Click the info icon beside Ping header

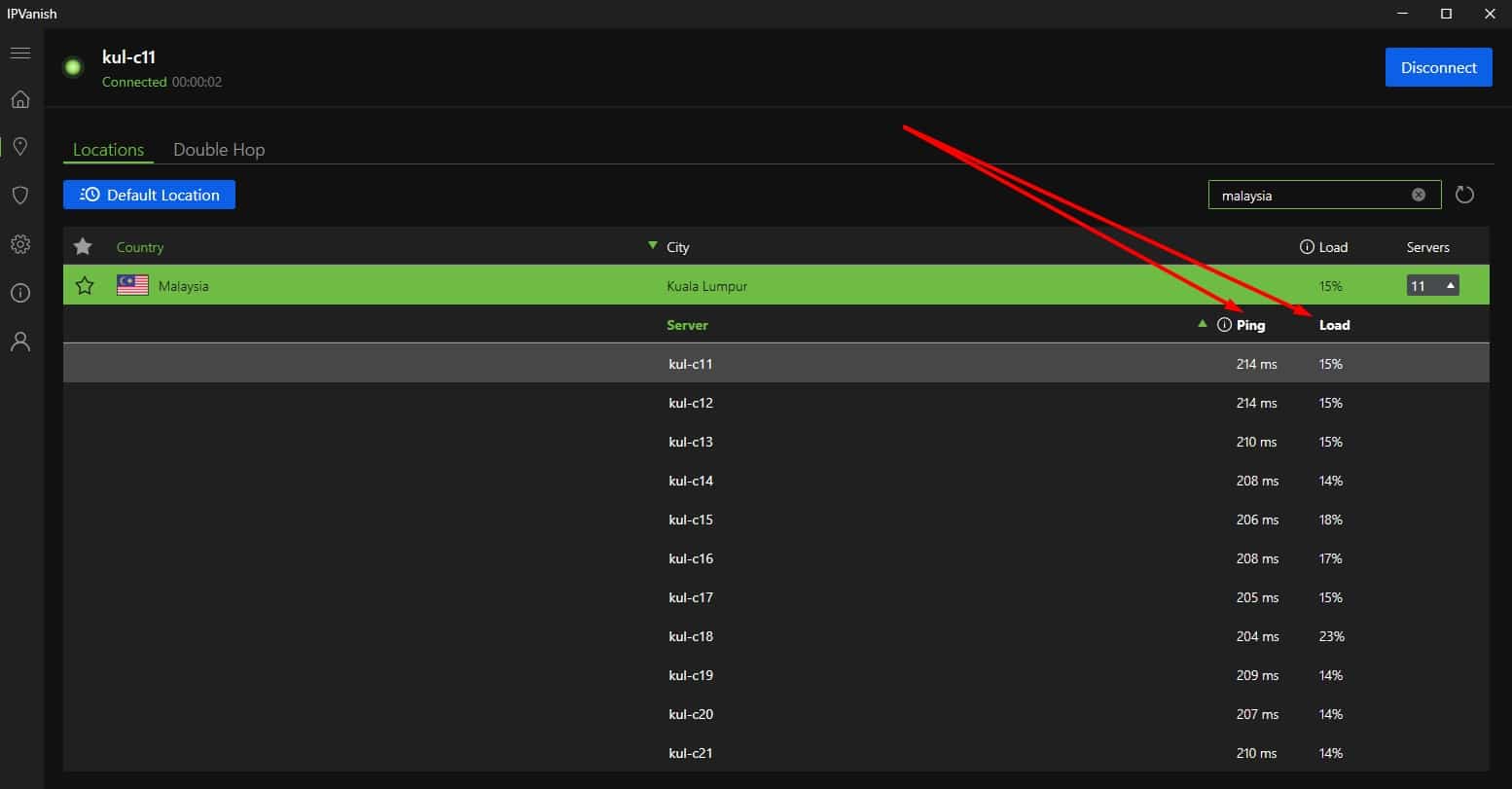1224,325
